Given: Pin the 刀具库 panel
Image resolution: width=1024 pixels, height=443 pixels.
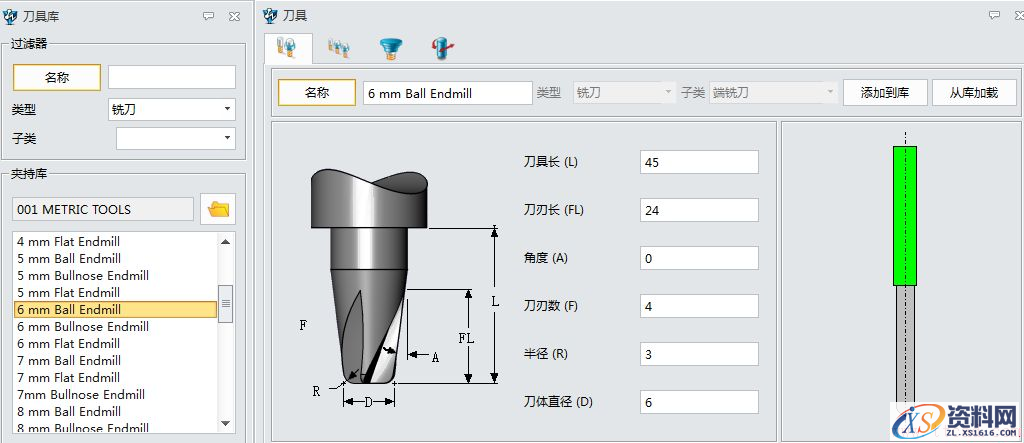Looking at the screenshot, I should point(208,16).
